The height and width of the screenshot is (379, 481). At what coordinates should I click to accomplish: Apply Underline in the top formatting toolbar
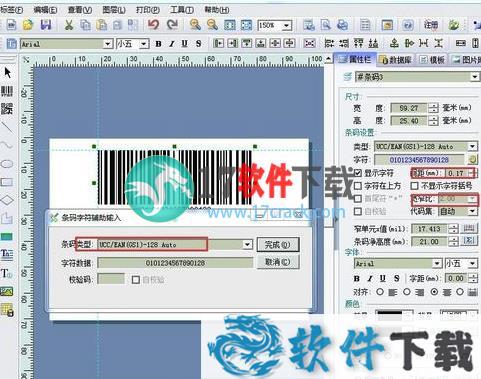(x=185, y=44)
